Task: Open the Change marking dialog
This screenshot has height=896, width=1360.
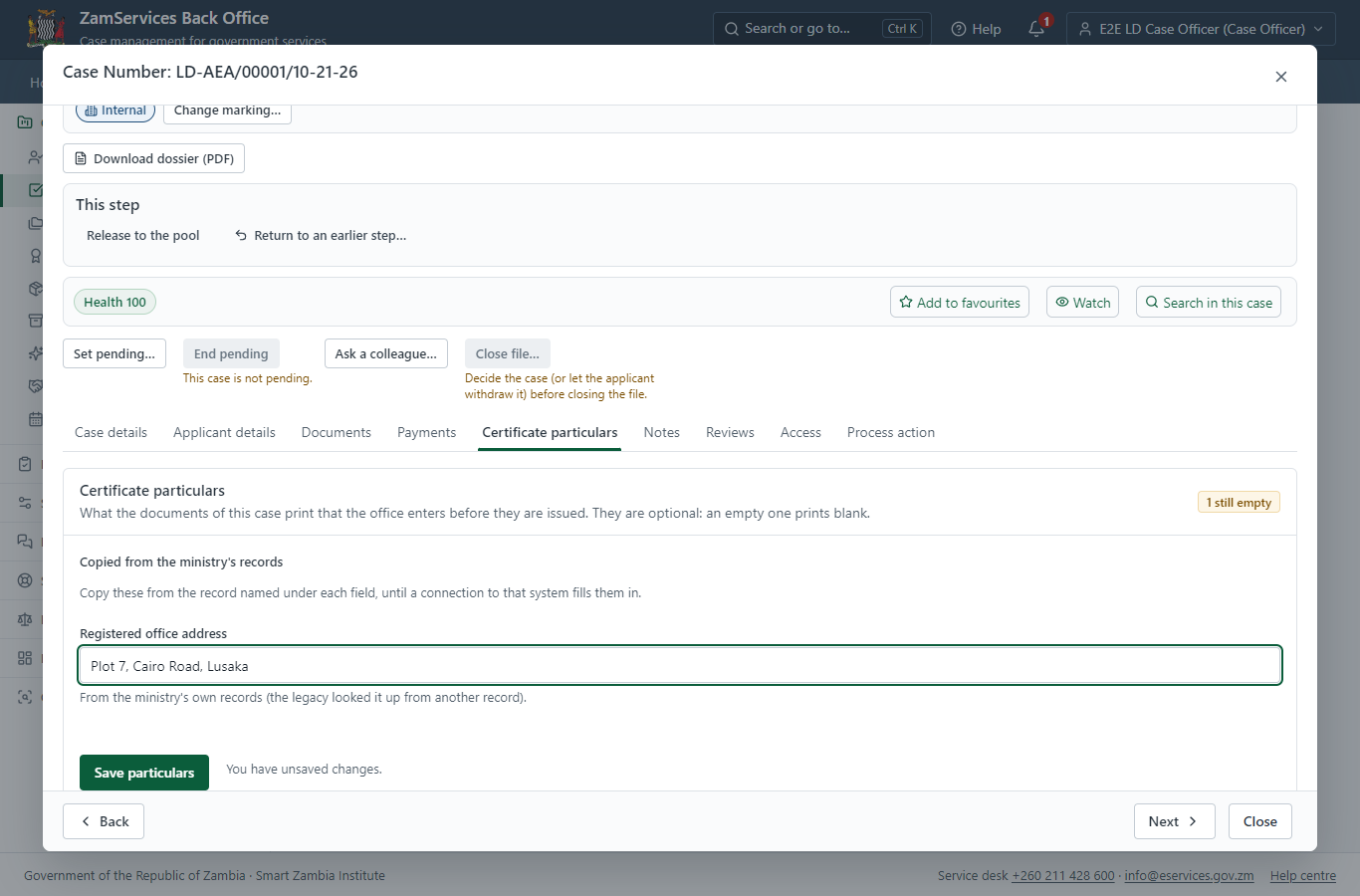Action: tap(227, 111)
